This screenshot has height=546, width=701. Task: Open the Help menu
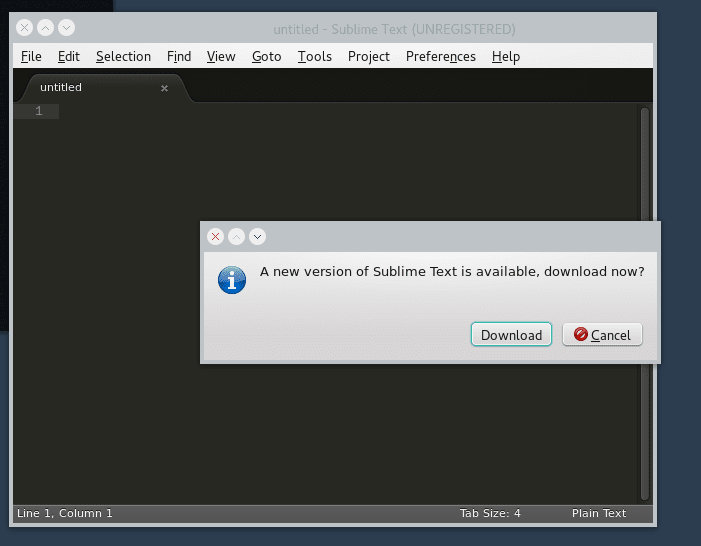tap(506, 56)
